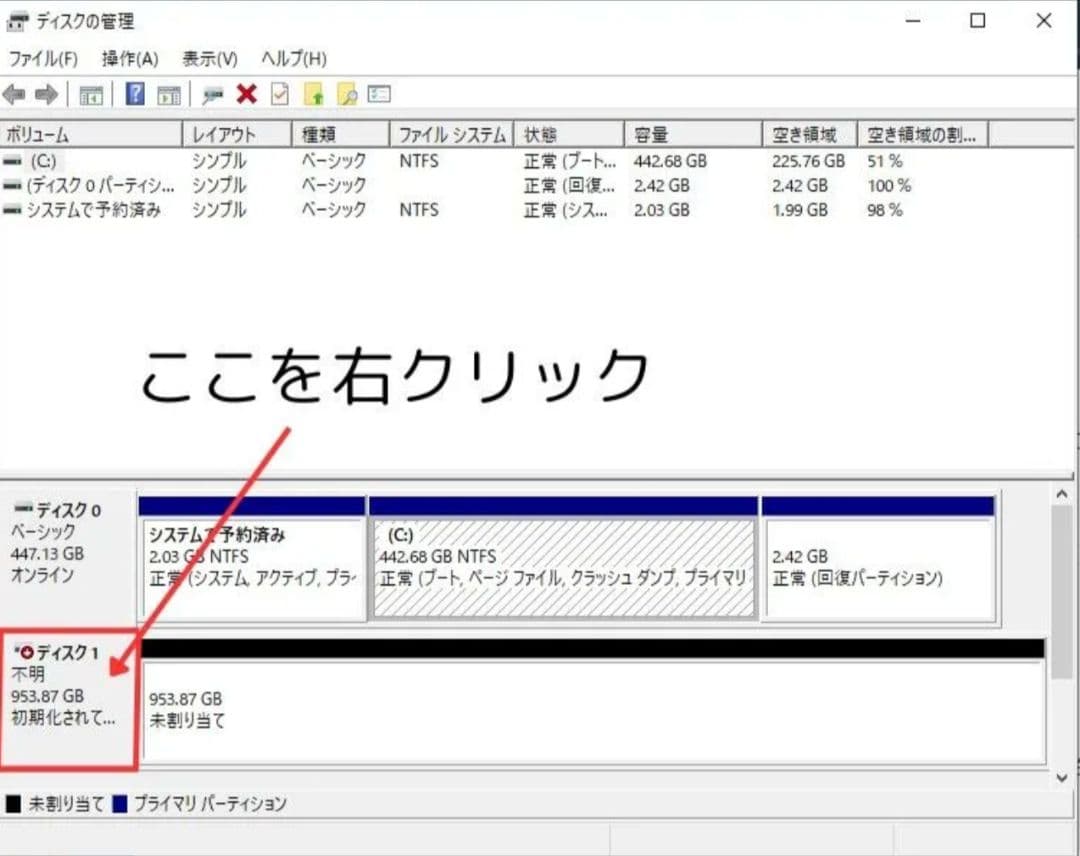The width and height of the screenshot is (1080, 856).
Task: Open the ファイル(F) menu
Action: (x=43, y=59)
